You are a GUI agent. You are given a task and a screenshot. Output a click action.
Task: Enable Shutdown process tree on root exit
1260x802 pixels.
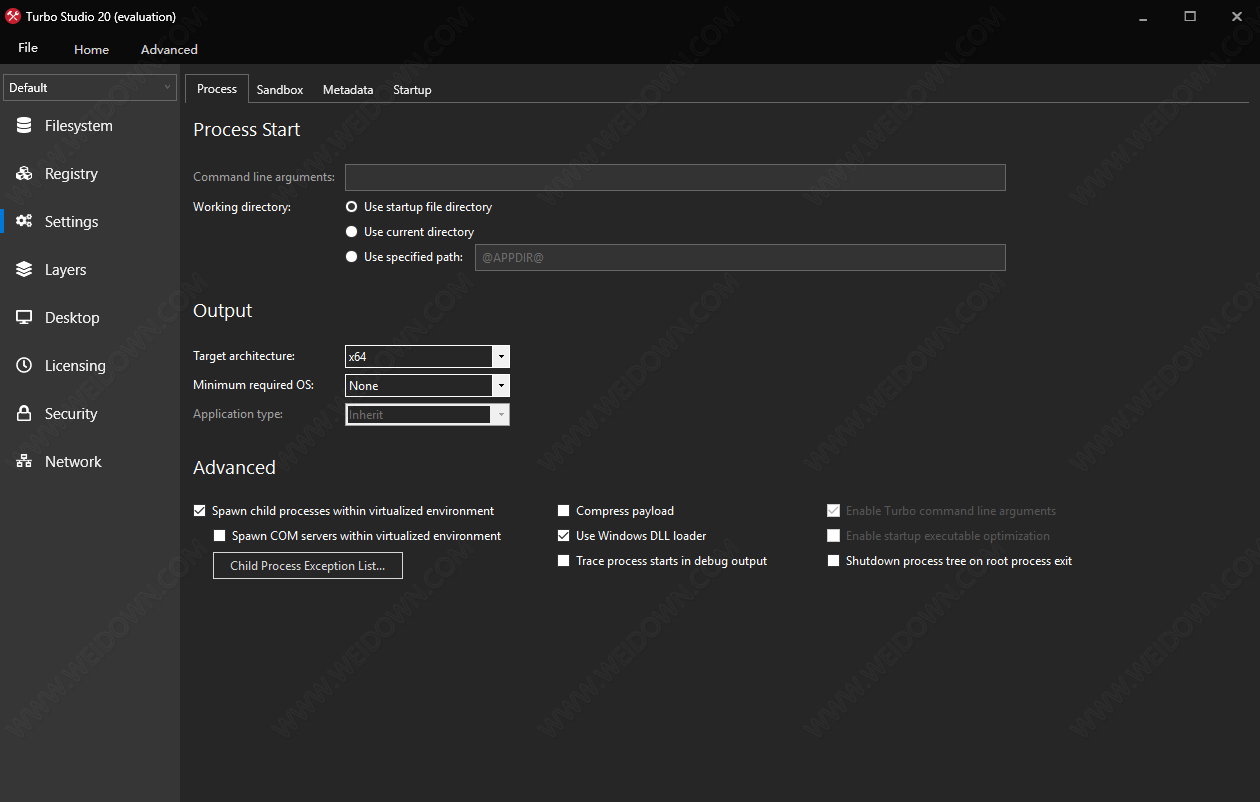coord(833,561)
